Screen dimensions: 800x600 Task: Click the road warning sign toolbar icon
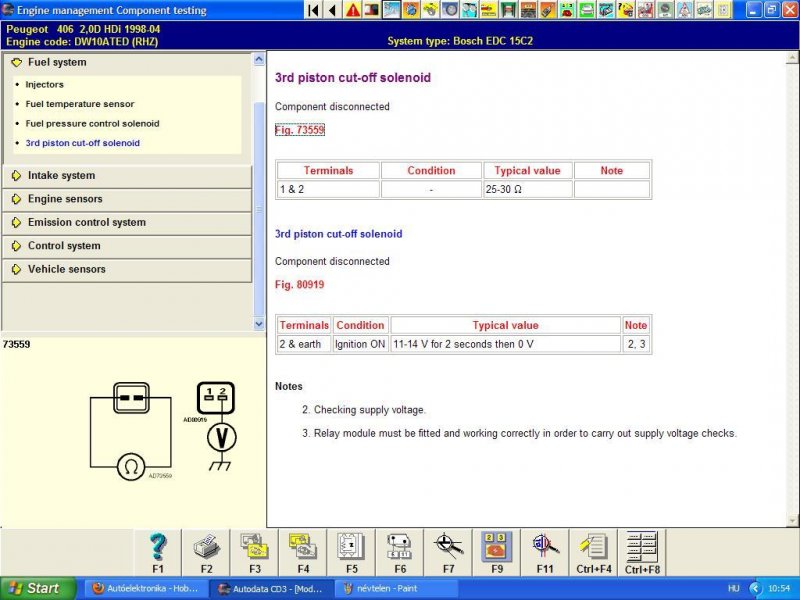pos(684,10)
